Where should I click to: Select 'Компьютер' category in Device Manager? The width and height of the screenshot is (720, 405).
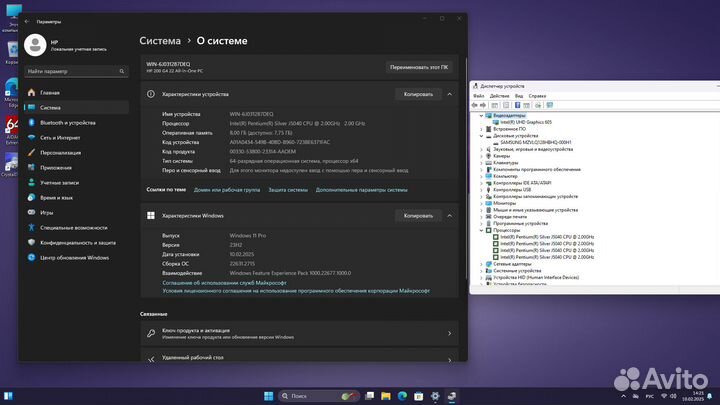[505, 176]
